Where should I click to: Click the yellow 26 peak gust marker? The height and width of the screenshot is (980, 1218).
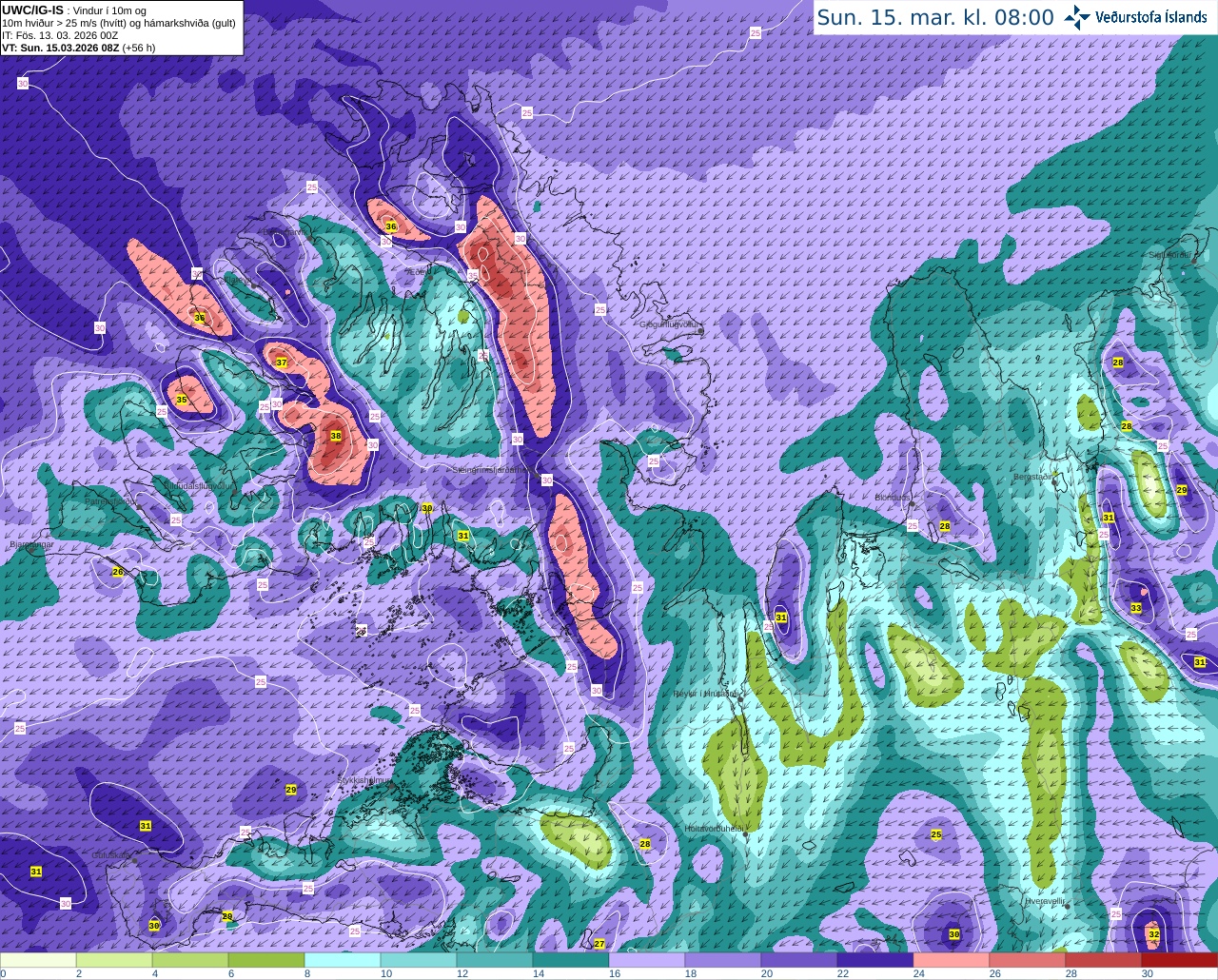click(x=118, y=572)
